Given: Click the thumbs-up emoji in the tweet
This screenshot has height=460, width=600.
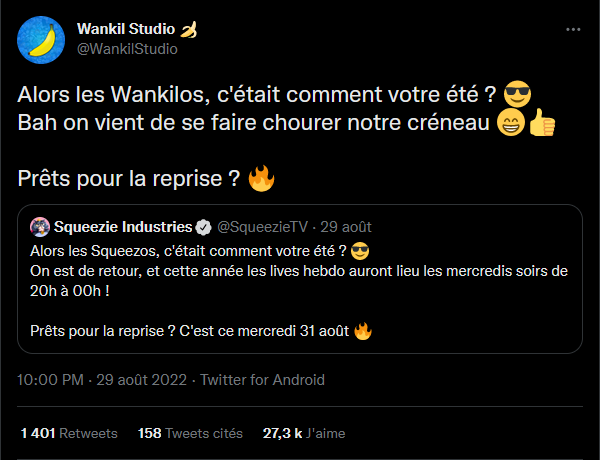Looking at the screenshot, I should point(542,122).
